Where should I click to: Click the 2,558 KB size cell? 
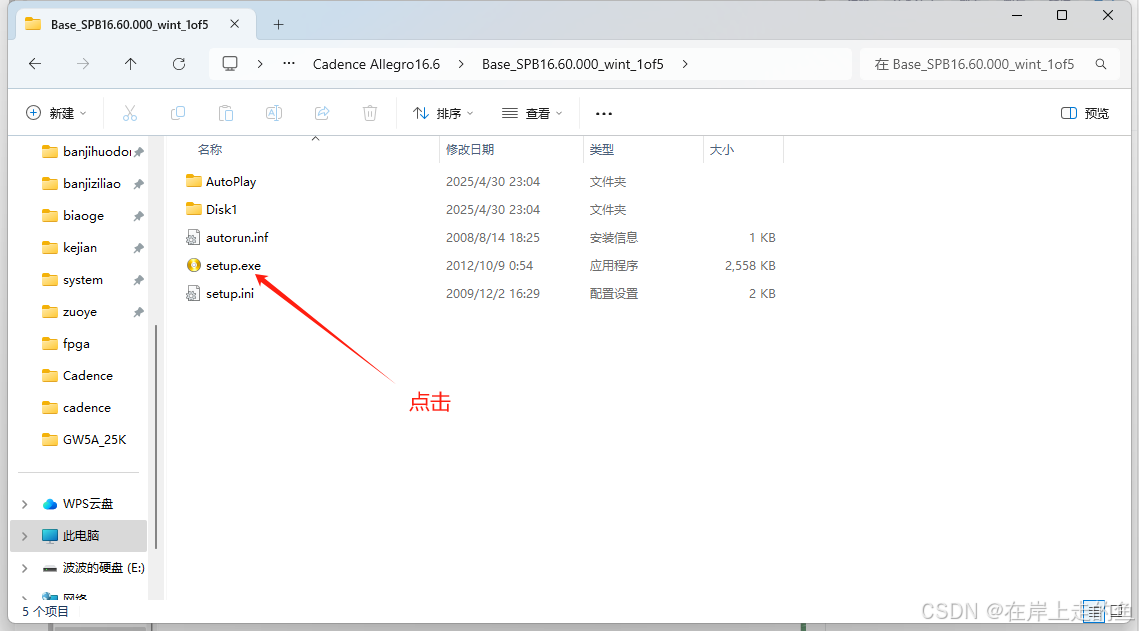pyautogui.click(x=750, y=266)
